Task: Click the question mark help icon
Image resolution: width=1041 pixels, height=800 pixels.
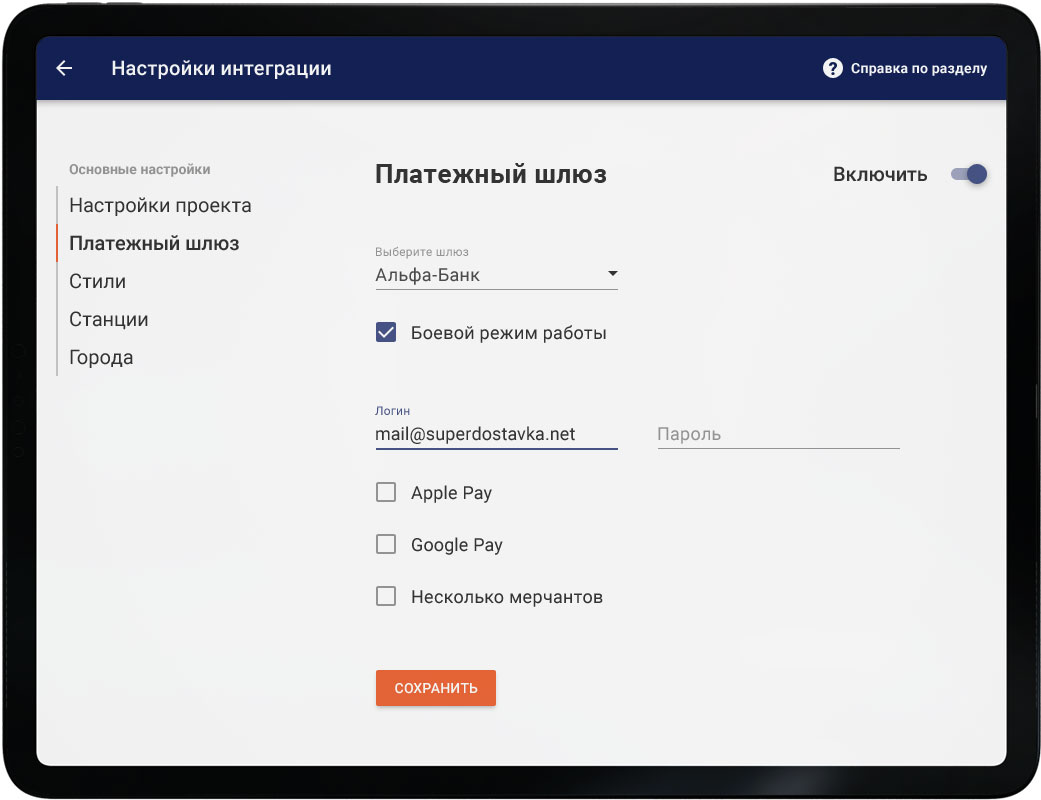Action: pos(833,68)
